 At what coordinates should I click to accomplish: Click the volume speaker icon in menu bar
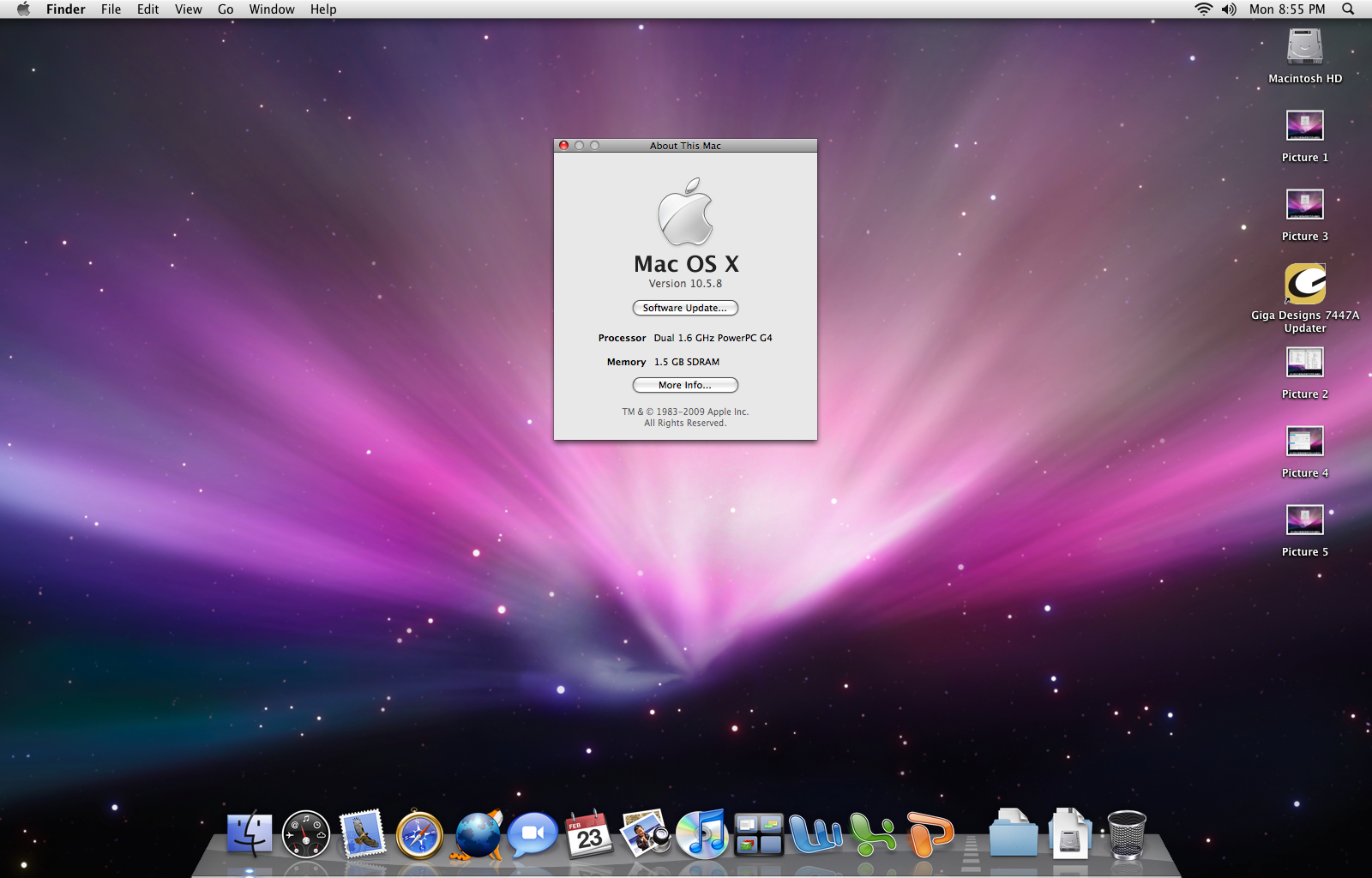click(x=1229, y=9)
